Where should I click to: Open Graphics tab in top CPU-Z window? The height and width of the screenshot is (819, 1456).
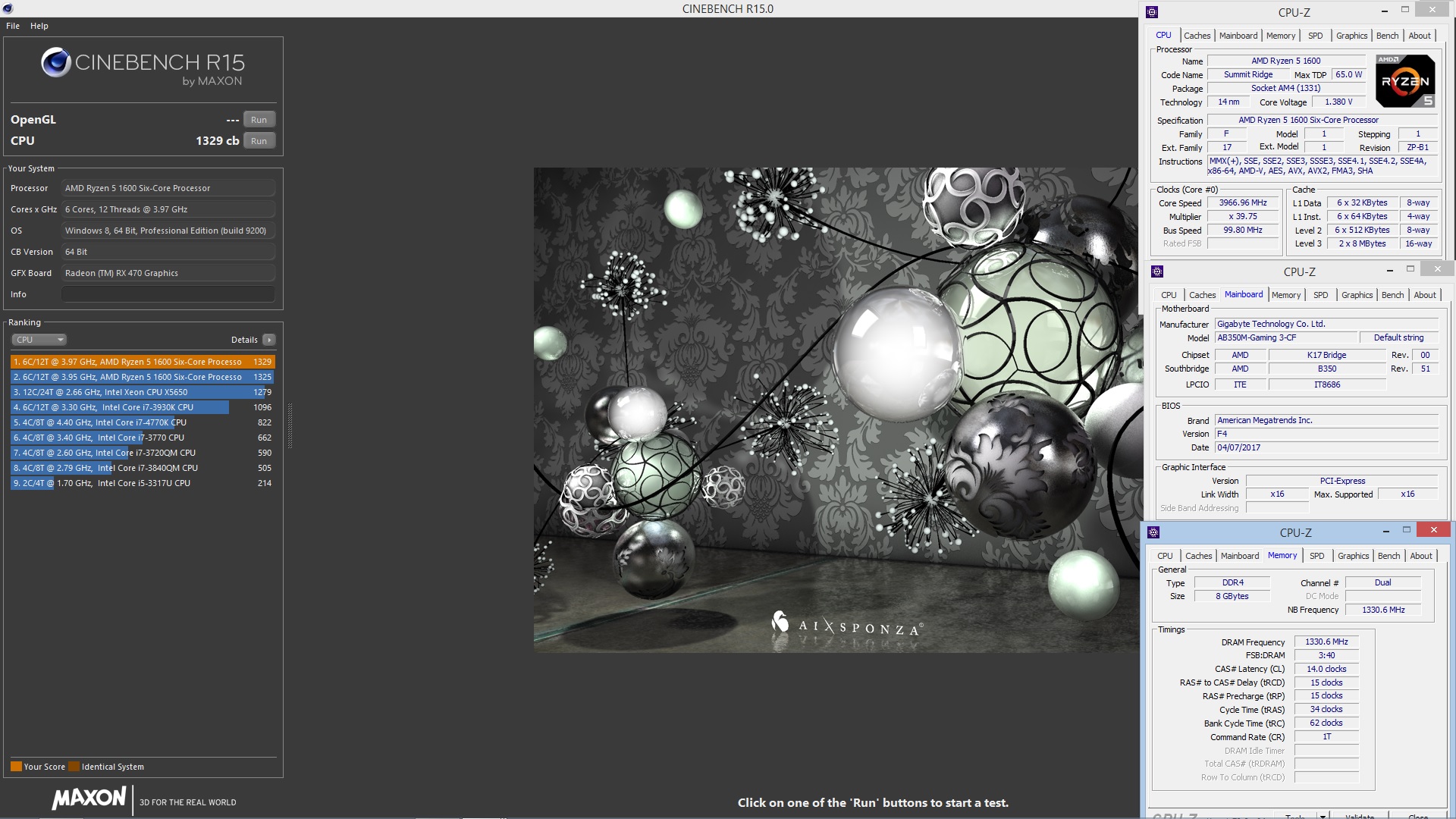[1351, 36]
